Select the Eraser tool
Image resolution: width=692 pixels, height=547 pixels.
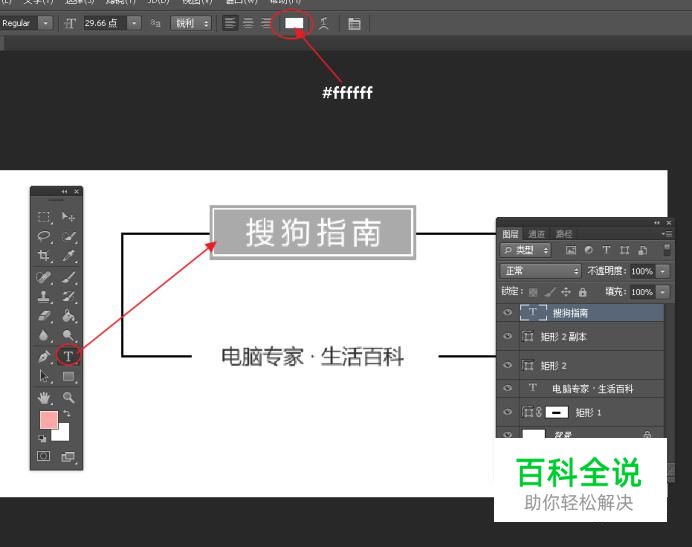point(43,316)
